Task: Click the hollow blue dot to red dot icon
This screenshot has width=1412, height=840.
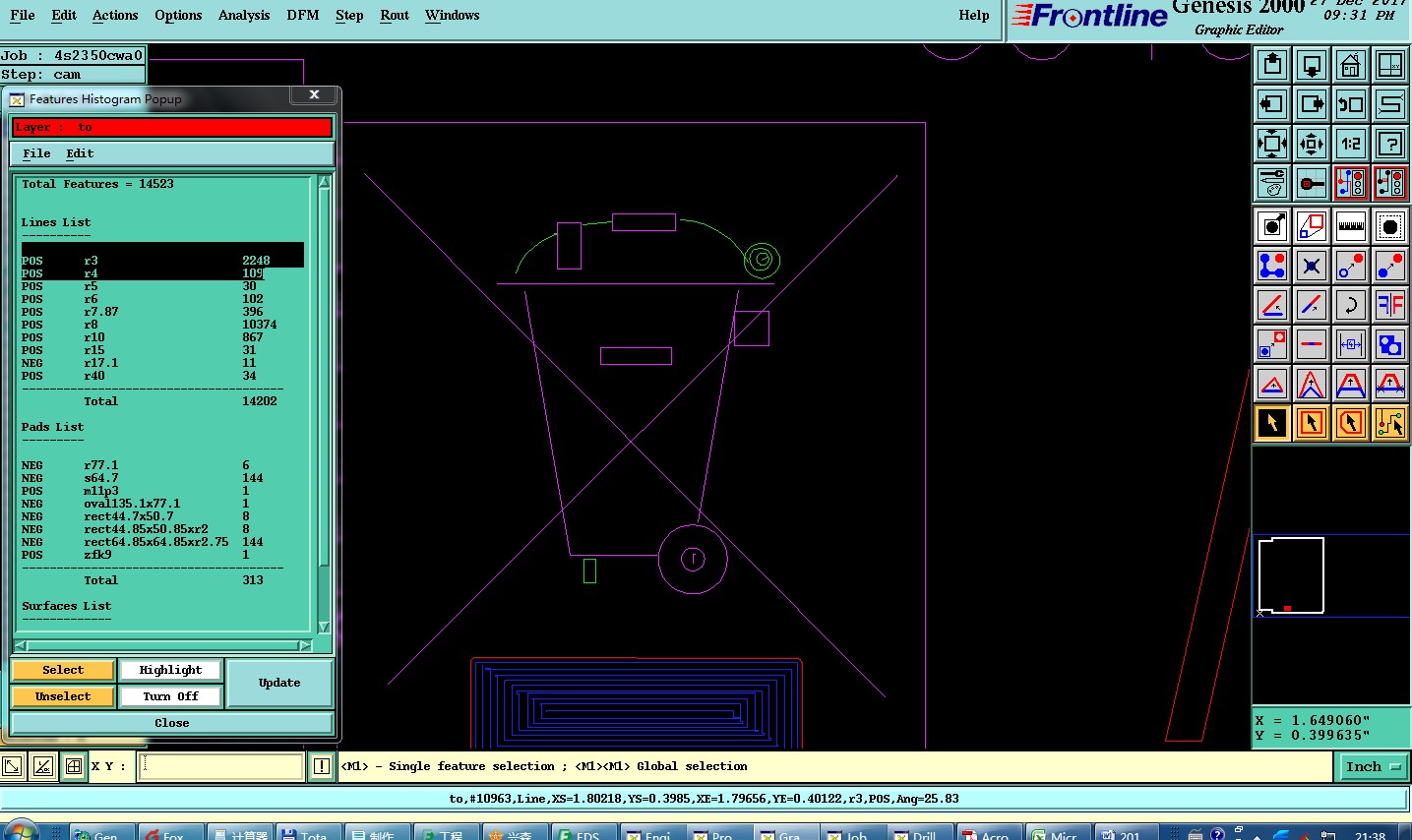Action: coord(1351,266)
